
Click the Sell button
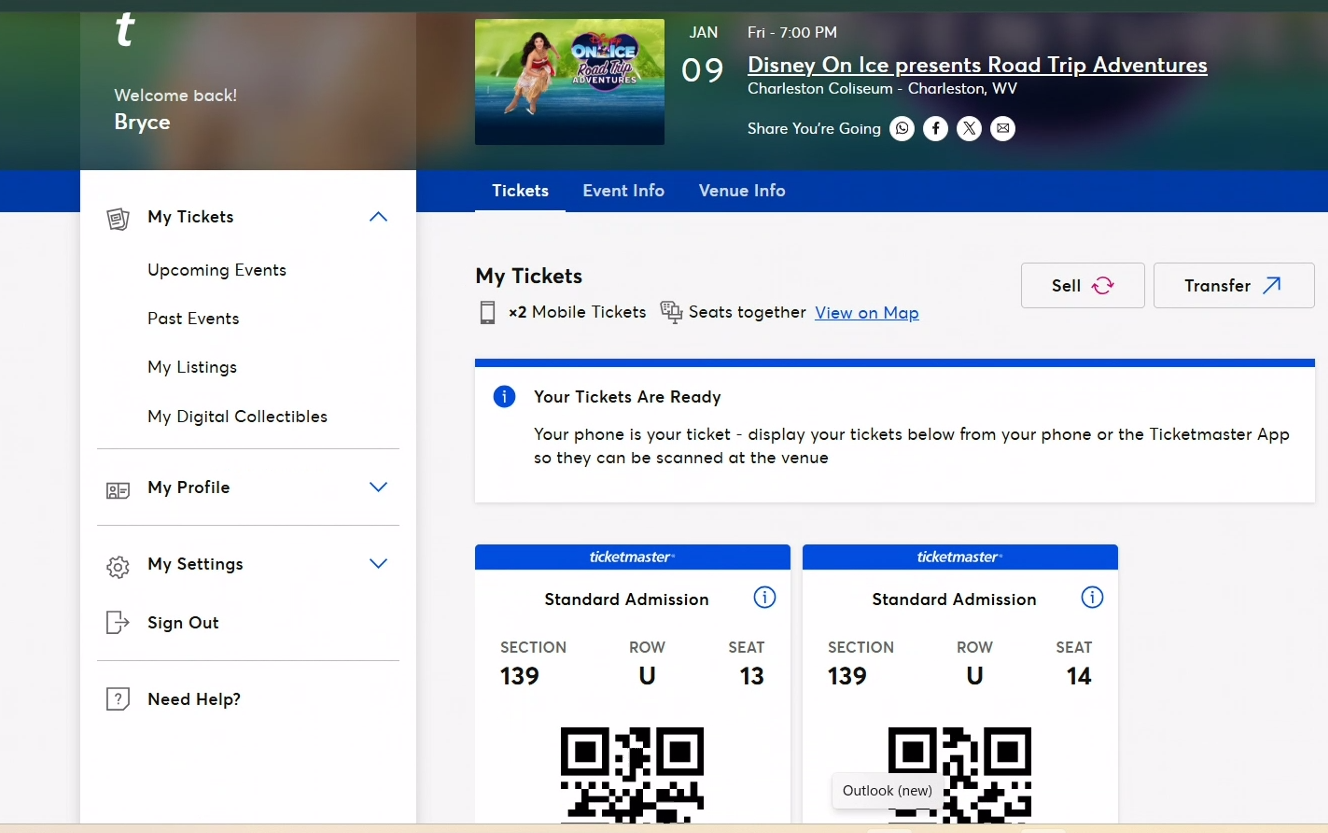[1083, 285]
